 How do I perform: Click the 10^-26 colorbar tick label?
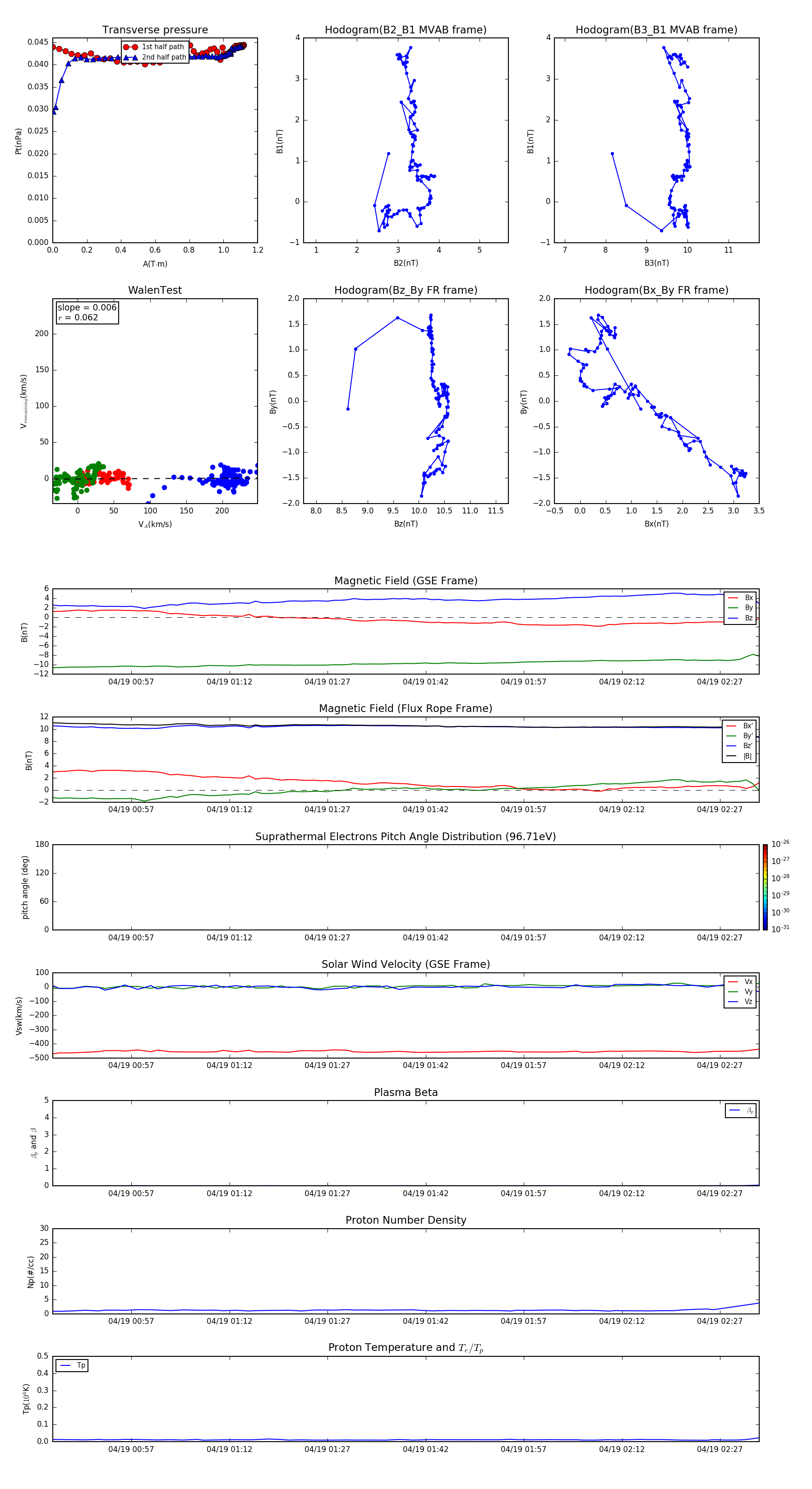[781, 845]
